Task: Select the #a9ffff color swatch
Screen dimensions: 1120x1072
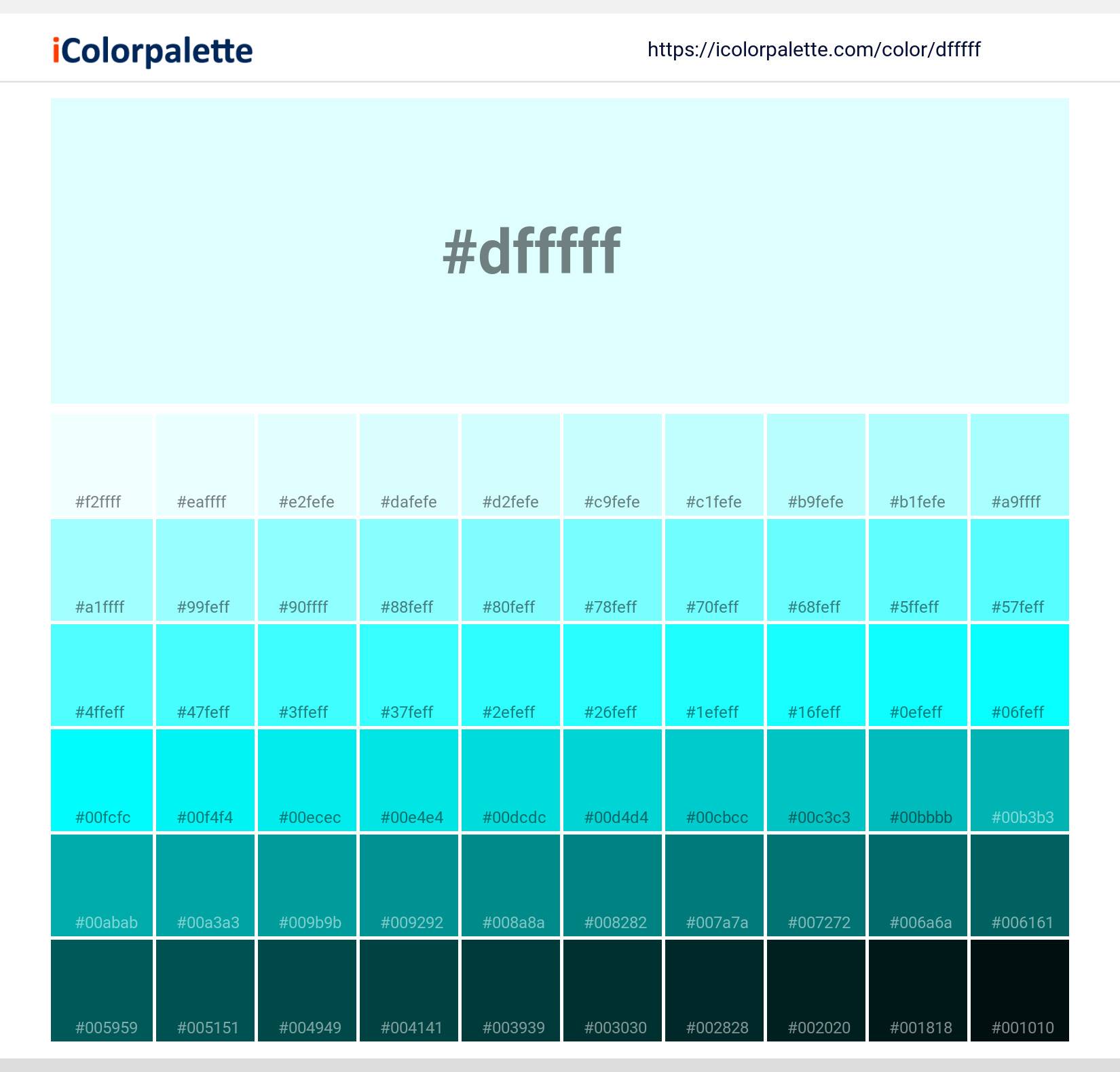Action: (x=1020, y=465)
